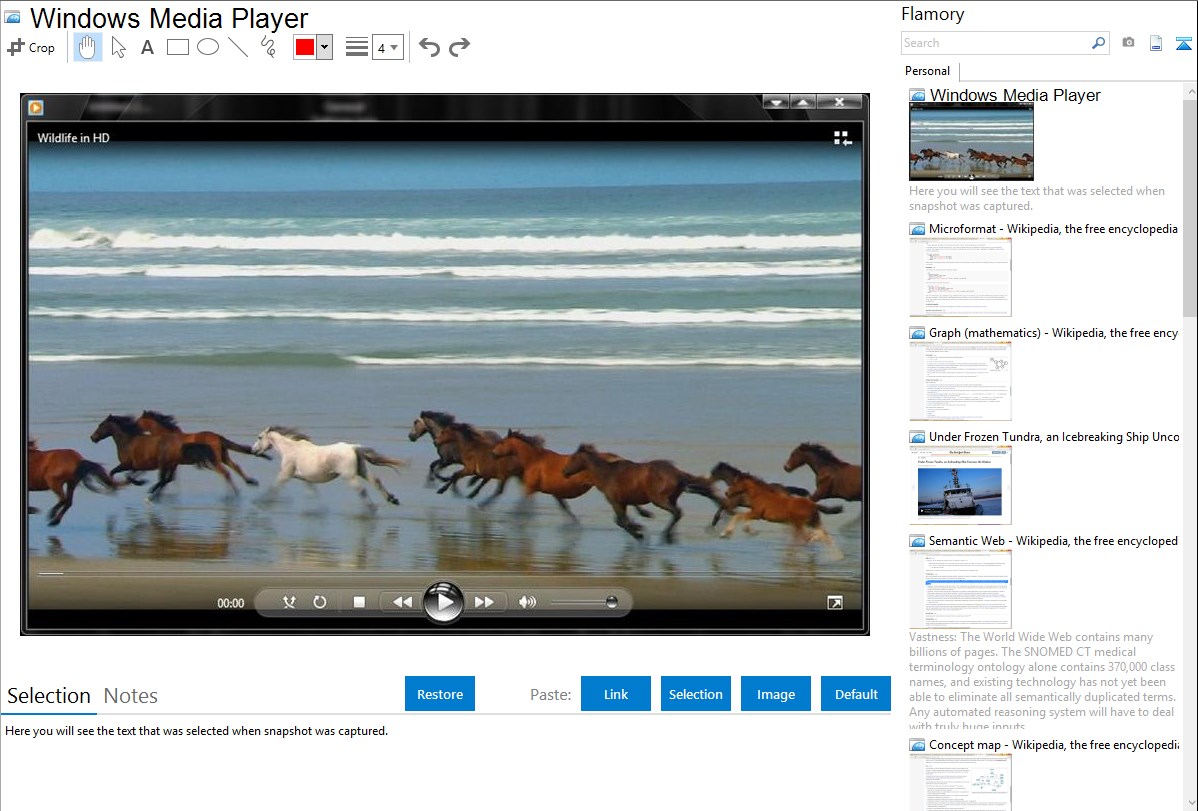The height and width of the screenshot is (811, 1198).
Task: Open the Microformat Wikipedia snapshot title
Action: [x=1053, y=229]
